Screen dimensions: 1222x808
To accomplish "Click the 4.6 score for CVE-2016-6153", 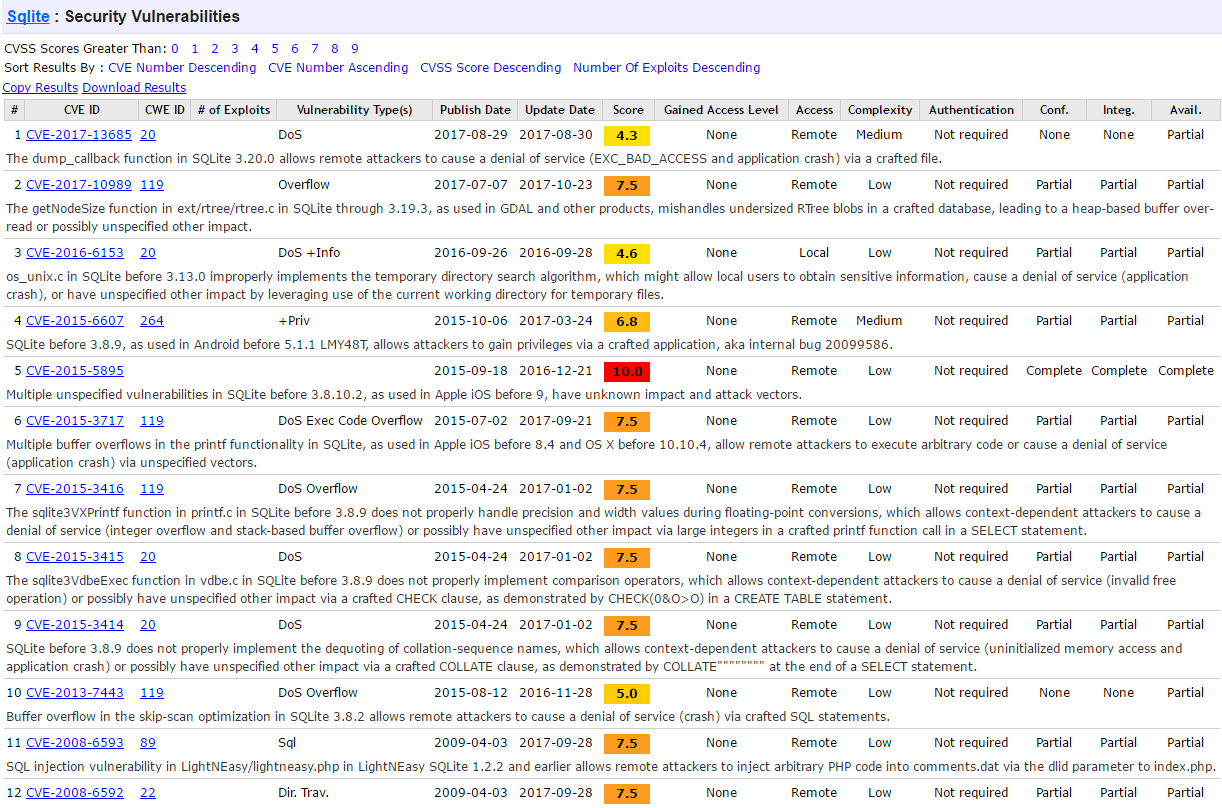I will click(x=627, y=253).
